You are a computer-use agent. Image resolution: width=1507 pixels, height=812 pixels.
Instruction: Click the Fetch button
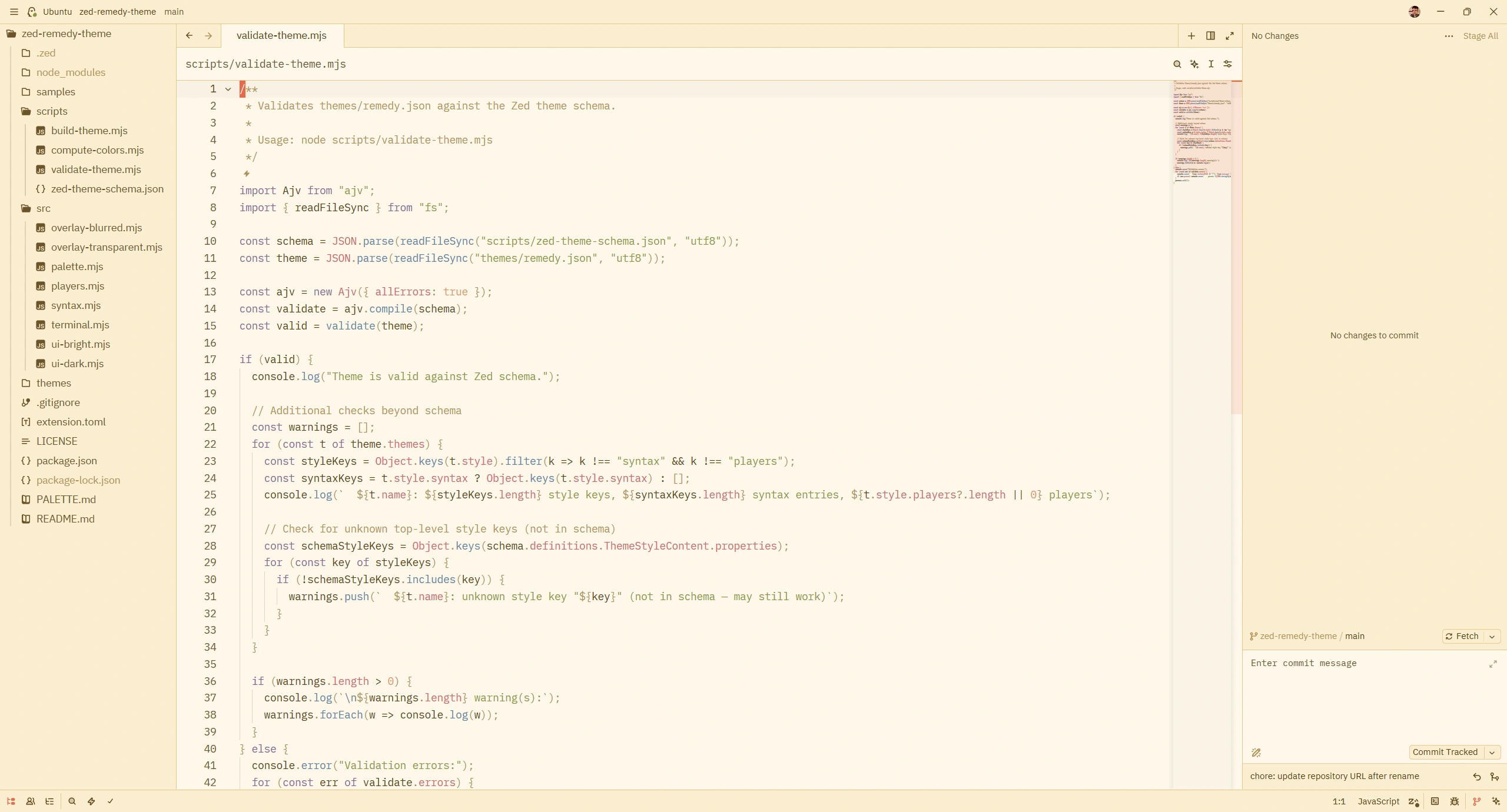click(x=1462, y=637)
